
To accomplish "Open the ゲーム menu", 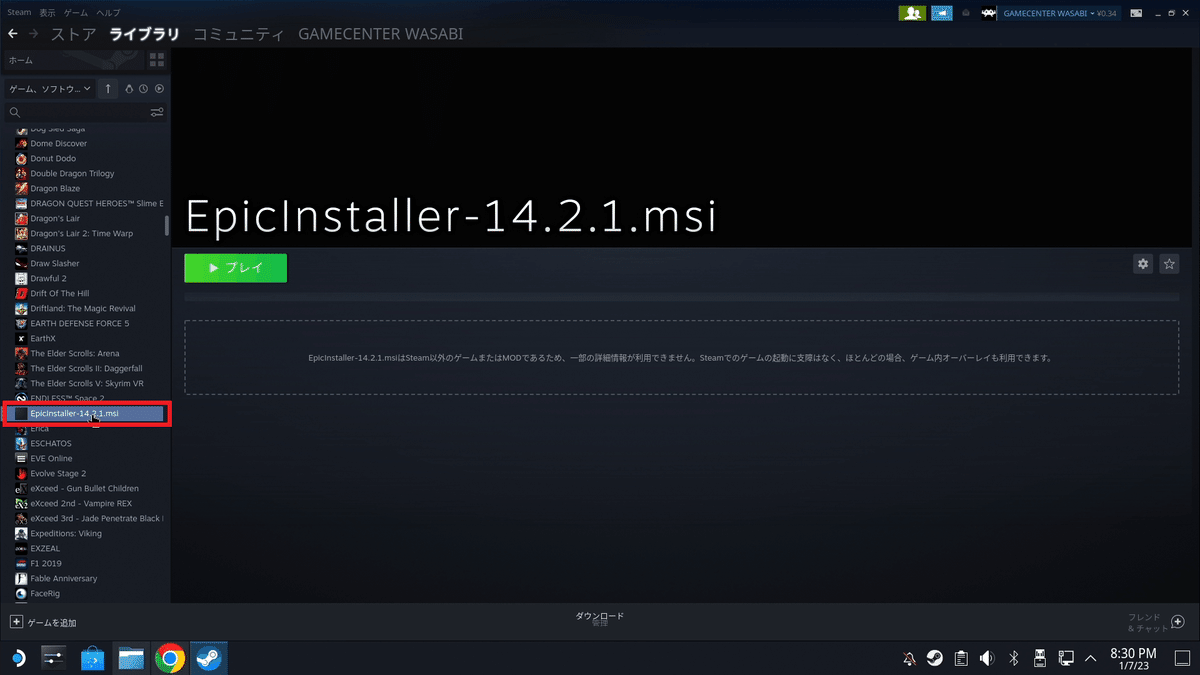I will tap(76, 12).
